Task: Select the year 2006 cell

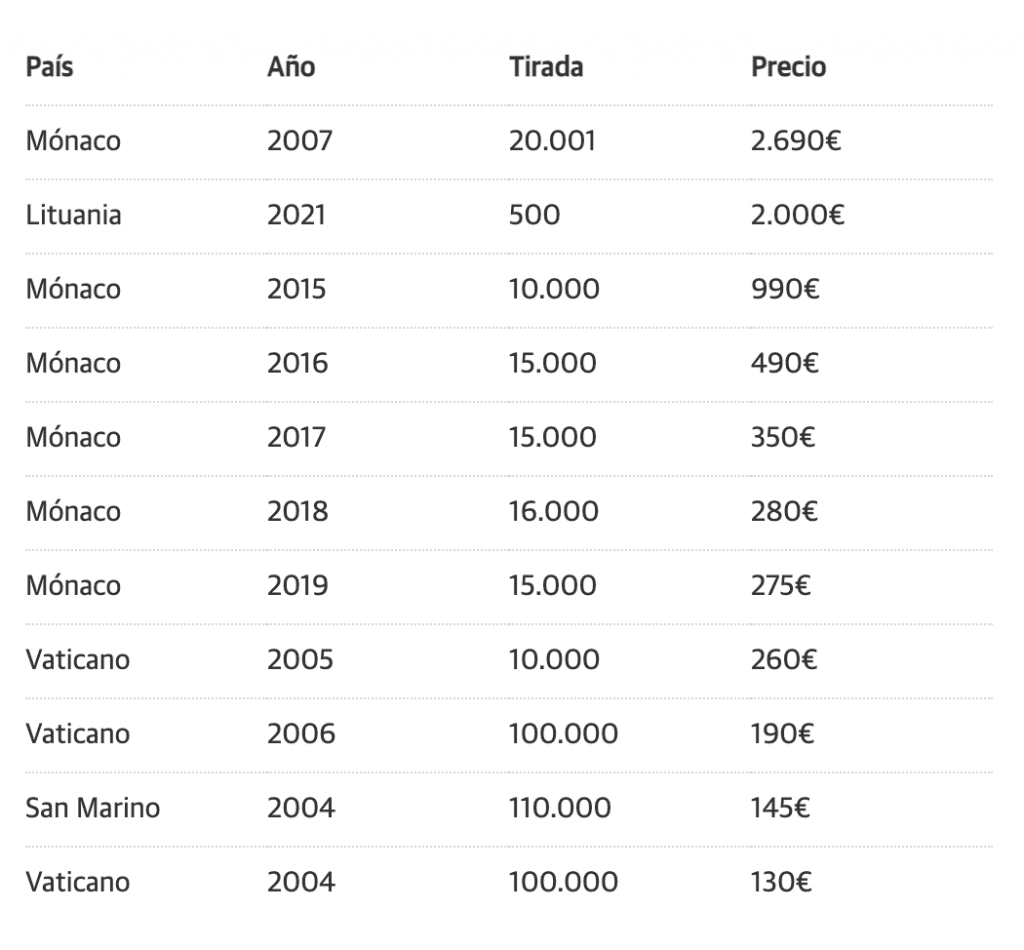Action: click(301, 734)
